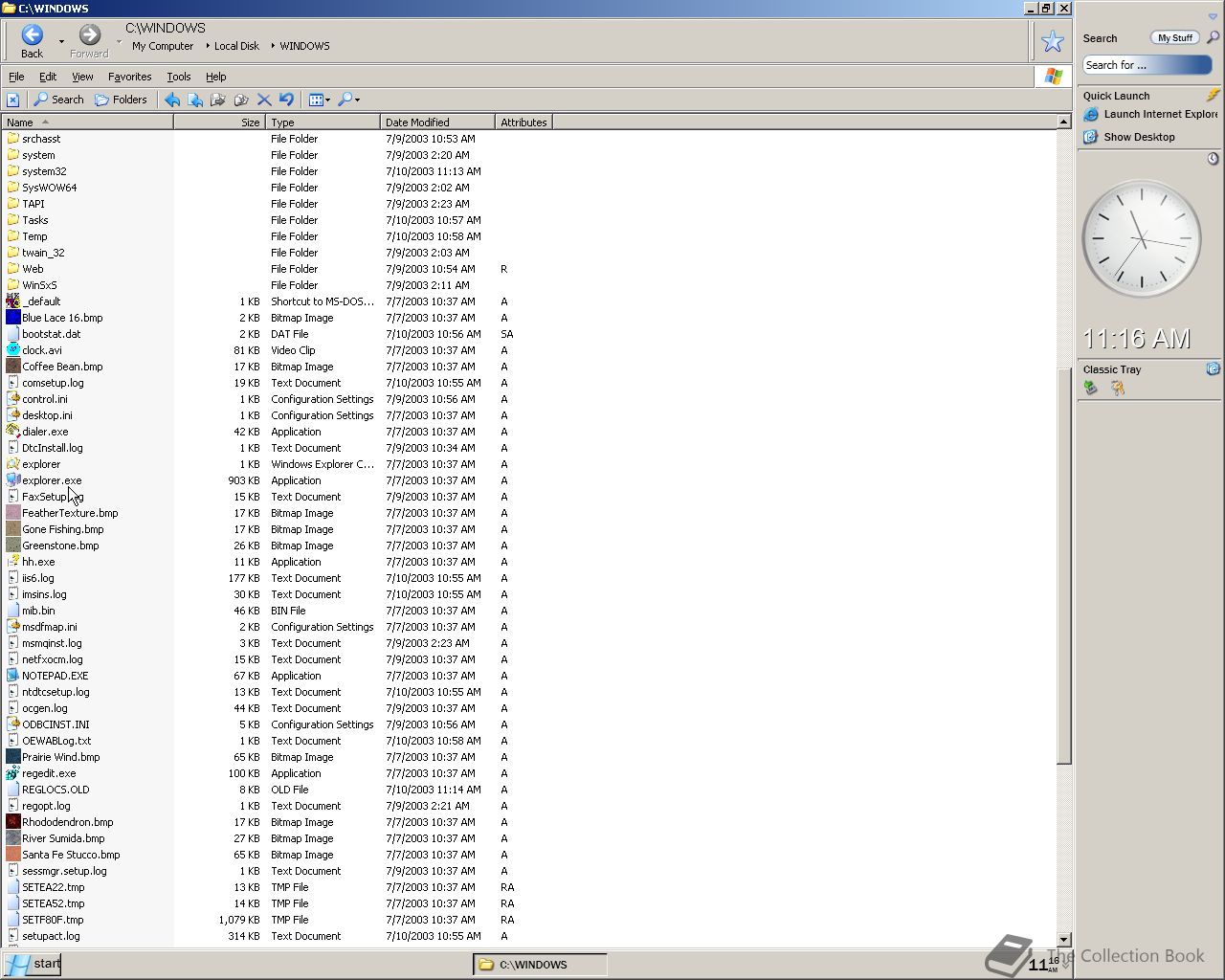This screenshot has width=1225, height=980.
Task: Select the dialer.exe icon
Action: tap(13, 432)
